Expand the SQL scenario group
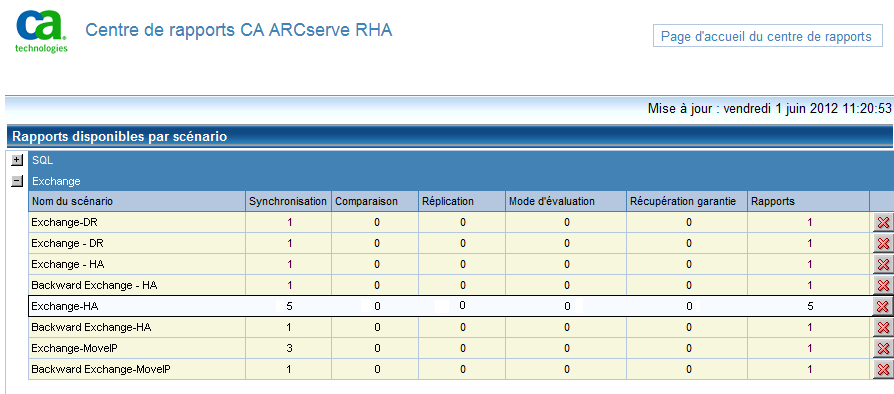Image resolution: width=894 pixels, height=394 pixels. tap(18, 161)
